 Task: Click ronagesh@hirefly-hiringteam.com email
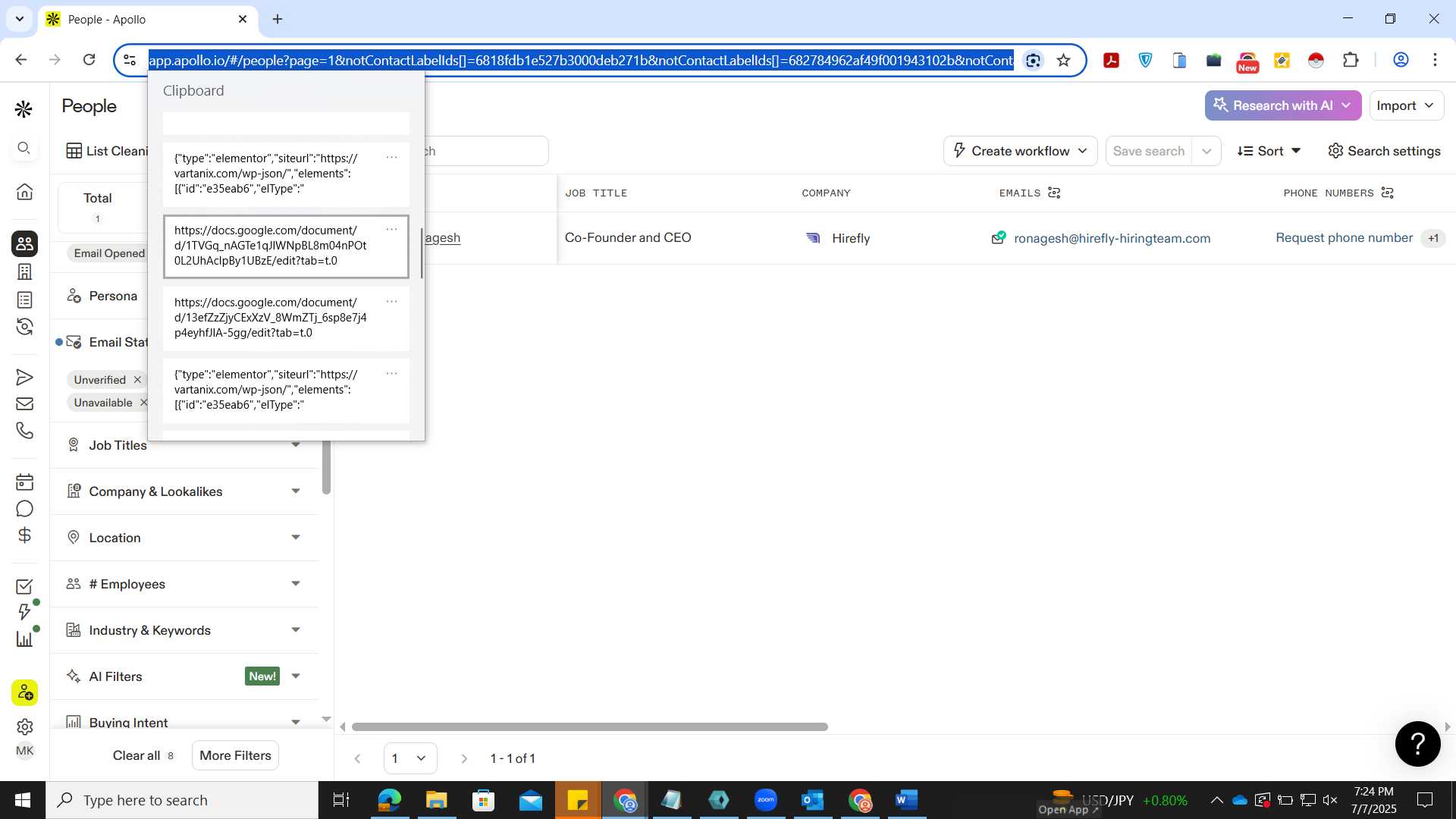click(1112, 238)
